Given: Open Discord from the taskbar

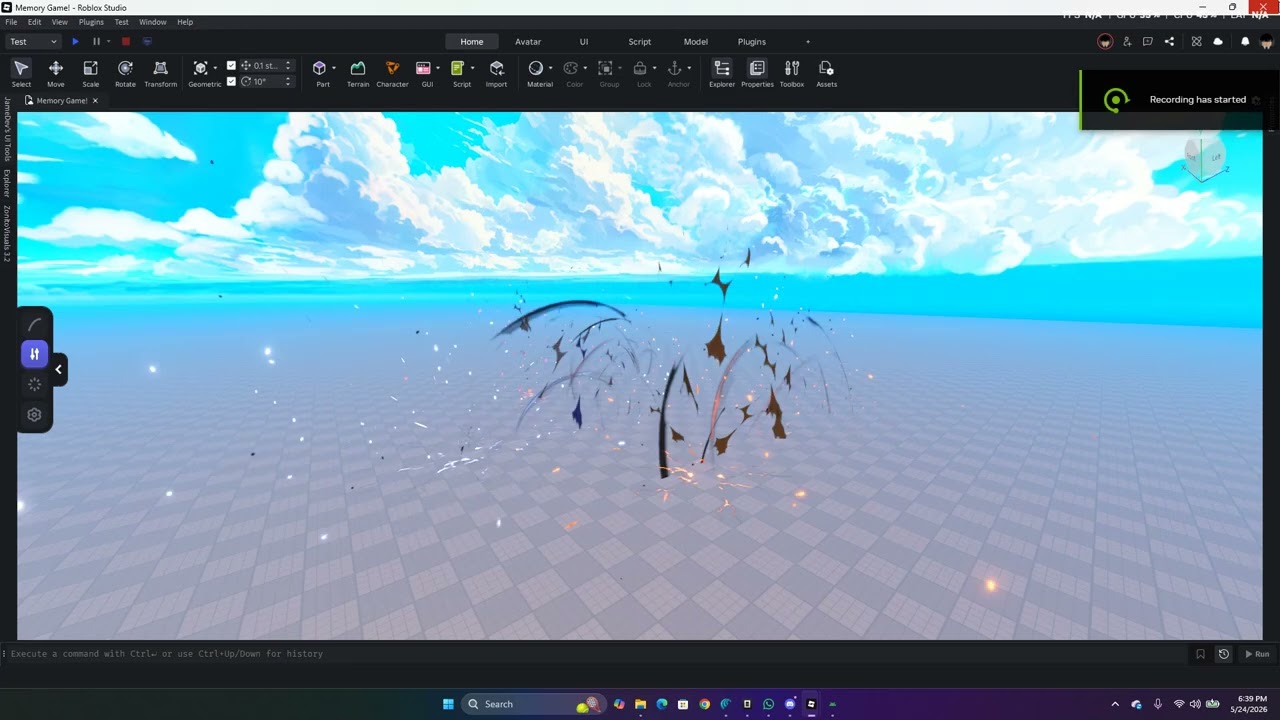Looking at the screenshot, I should tap(790, 704).
